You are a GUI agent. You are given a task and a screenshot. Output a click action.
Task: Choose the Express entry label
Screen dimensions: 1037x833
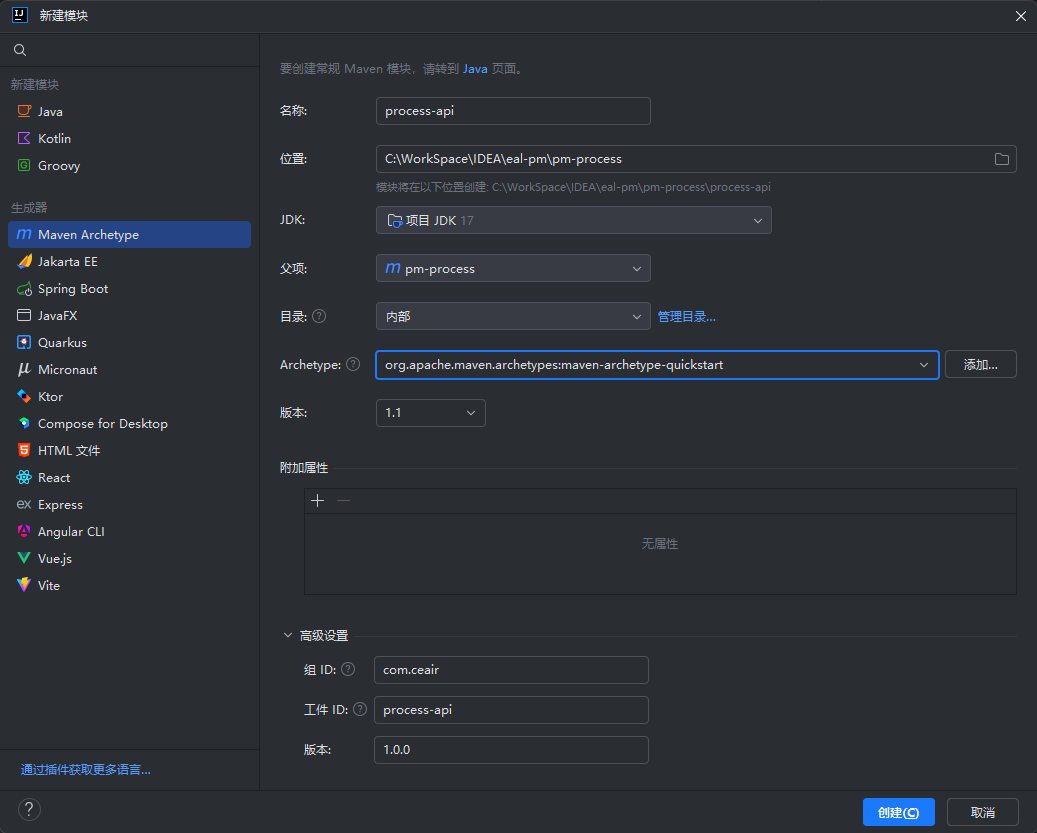(60, 504)
